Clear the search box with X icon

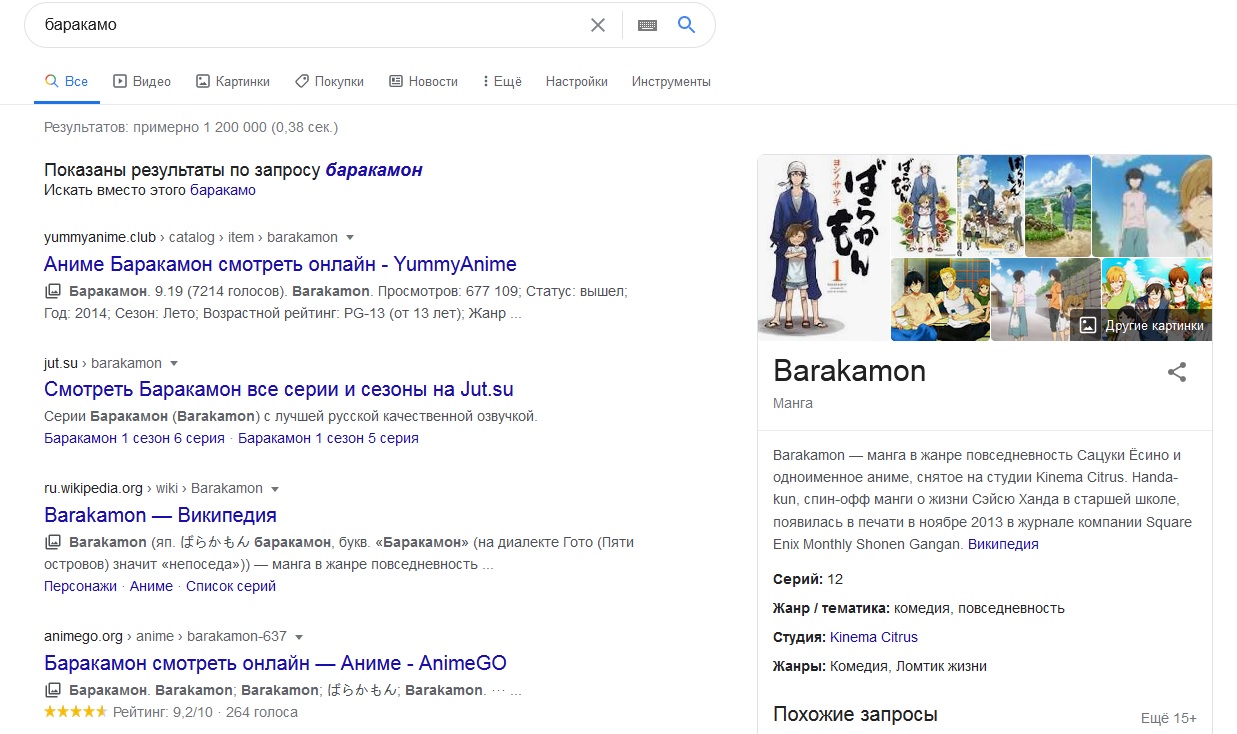click(x=598, y=25)
